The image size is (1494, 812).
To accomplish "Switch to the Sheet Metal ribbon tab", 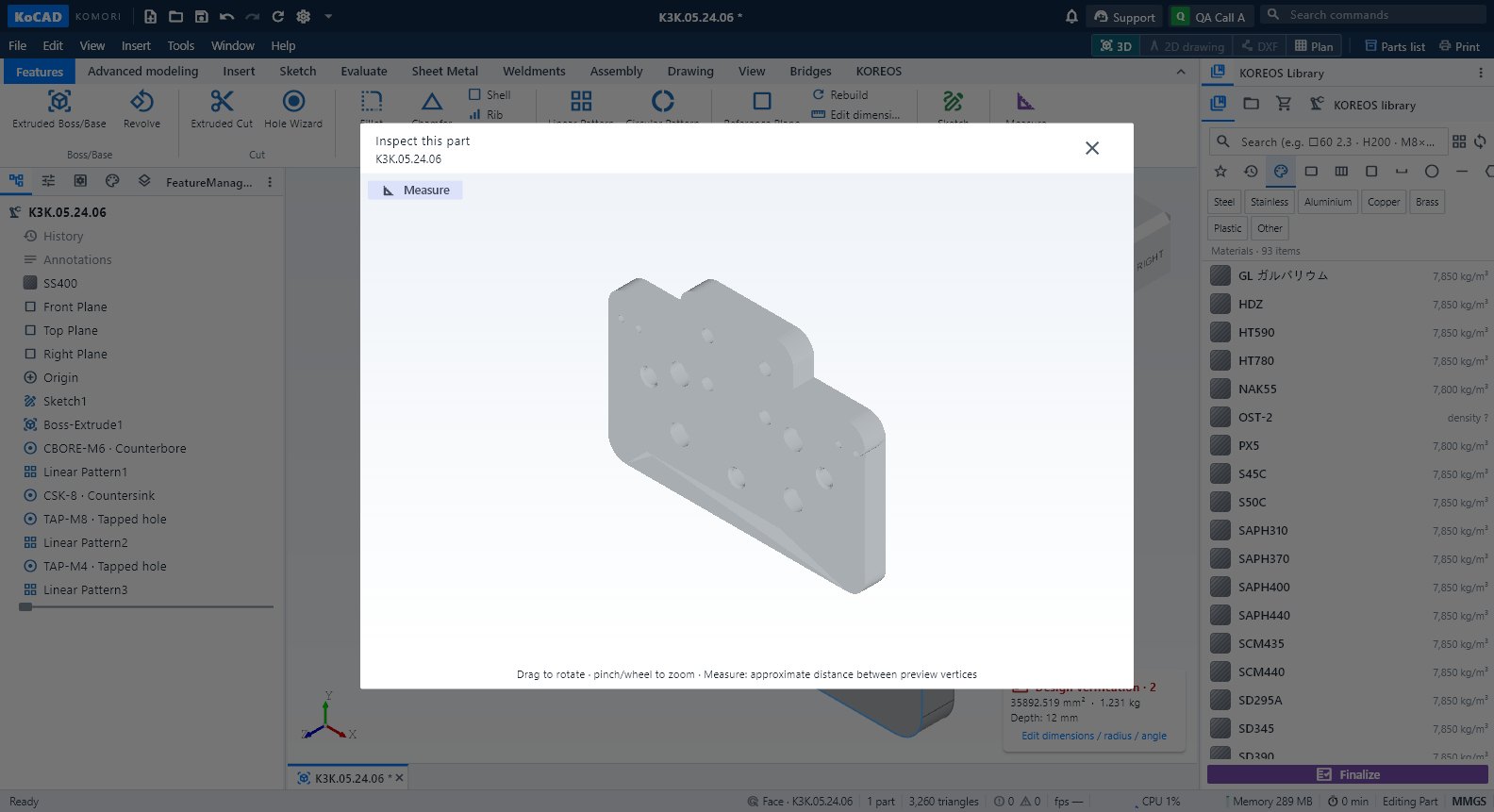I will [x=444, y=71].
